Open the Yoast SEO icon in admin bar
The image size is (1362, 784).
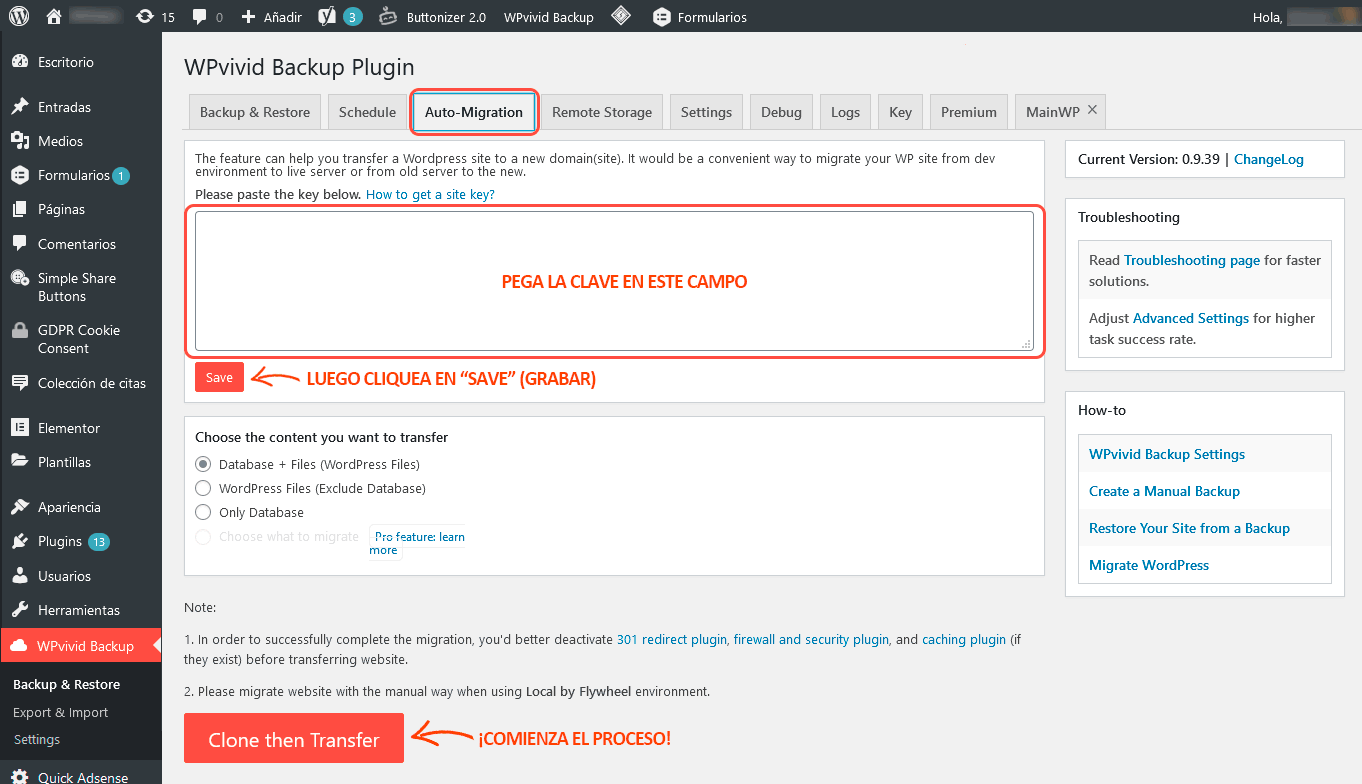point(327,16)
